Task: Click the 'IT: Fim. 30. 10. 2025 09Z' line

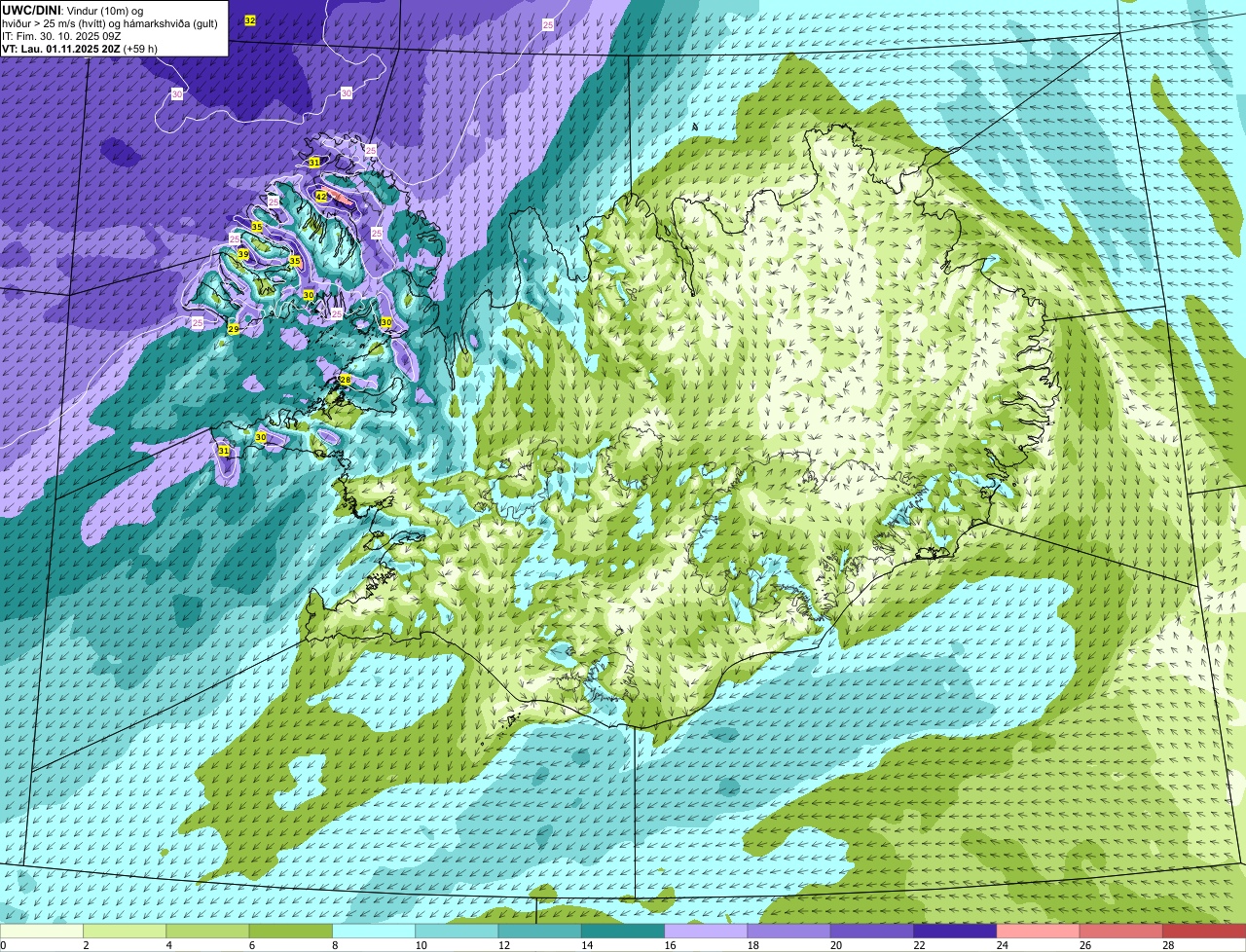Action: tap(61, 36)
